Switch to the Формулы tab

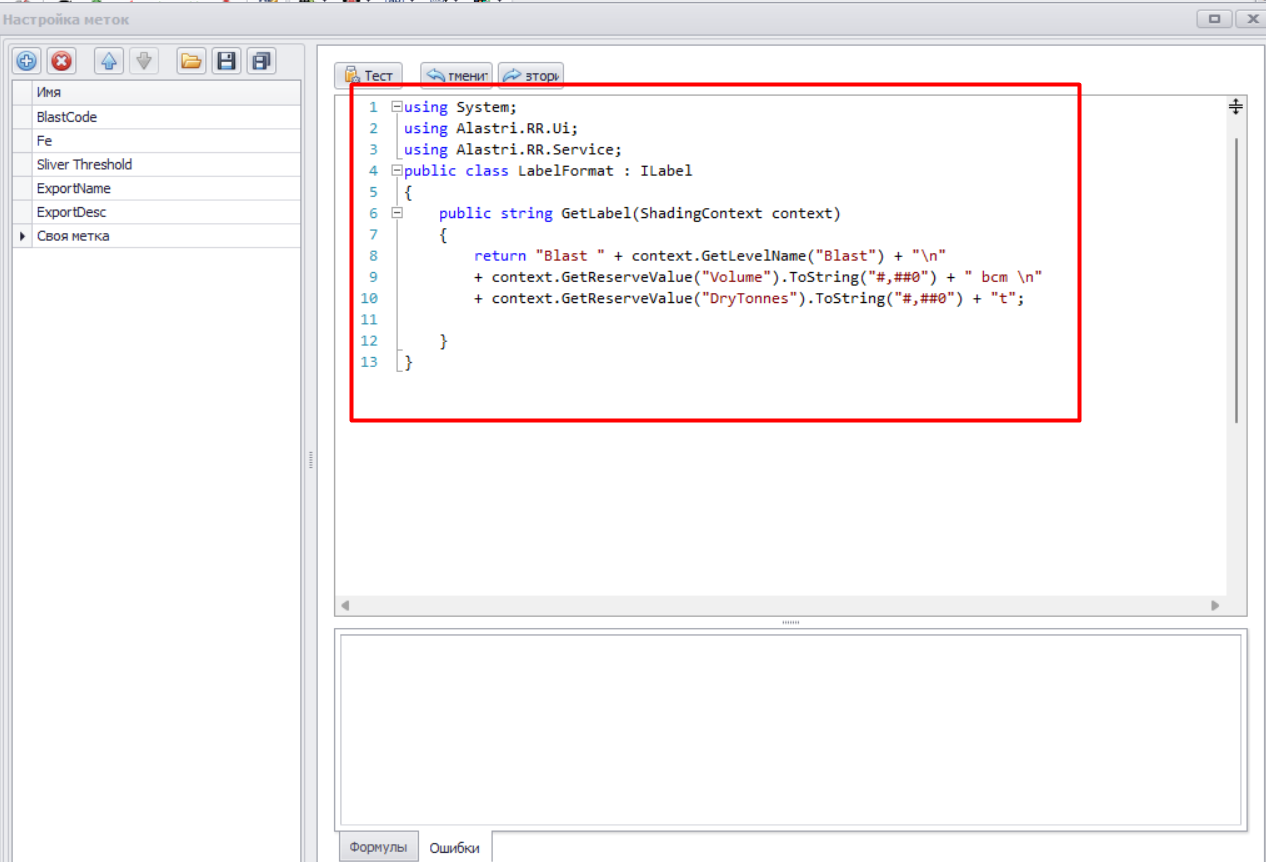(378, 847)
